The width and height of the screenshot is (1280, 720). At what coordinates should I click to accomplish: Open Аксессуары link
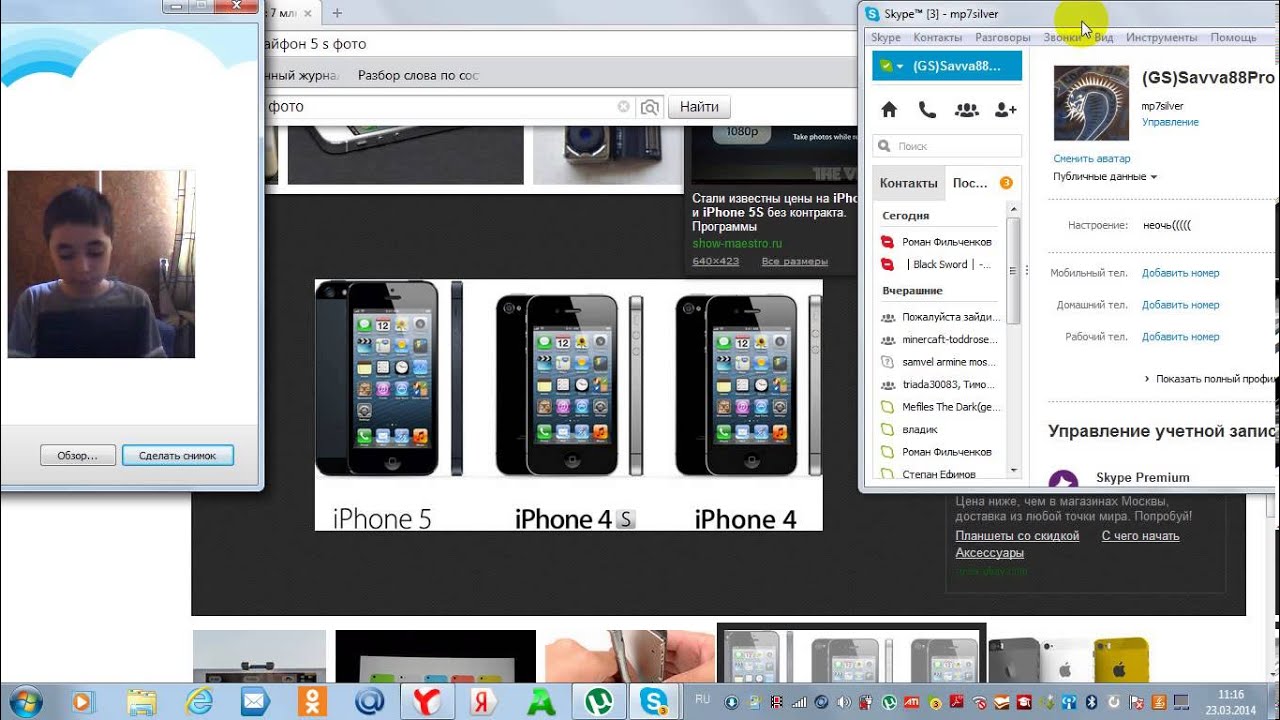click(989, 553)
